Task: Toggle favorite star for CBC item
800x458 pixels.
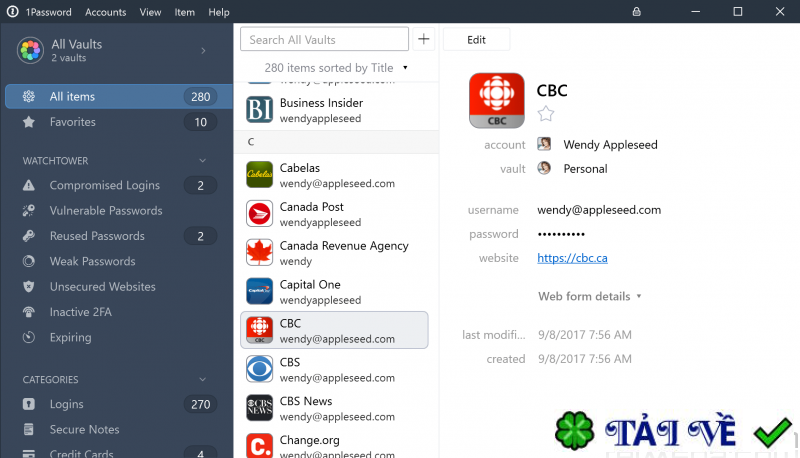Action: pyautogui.click(x=545, y=114)
